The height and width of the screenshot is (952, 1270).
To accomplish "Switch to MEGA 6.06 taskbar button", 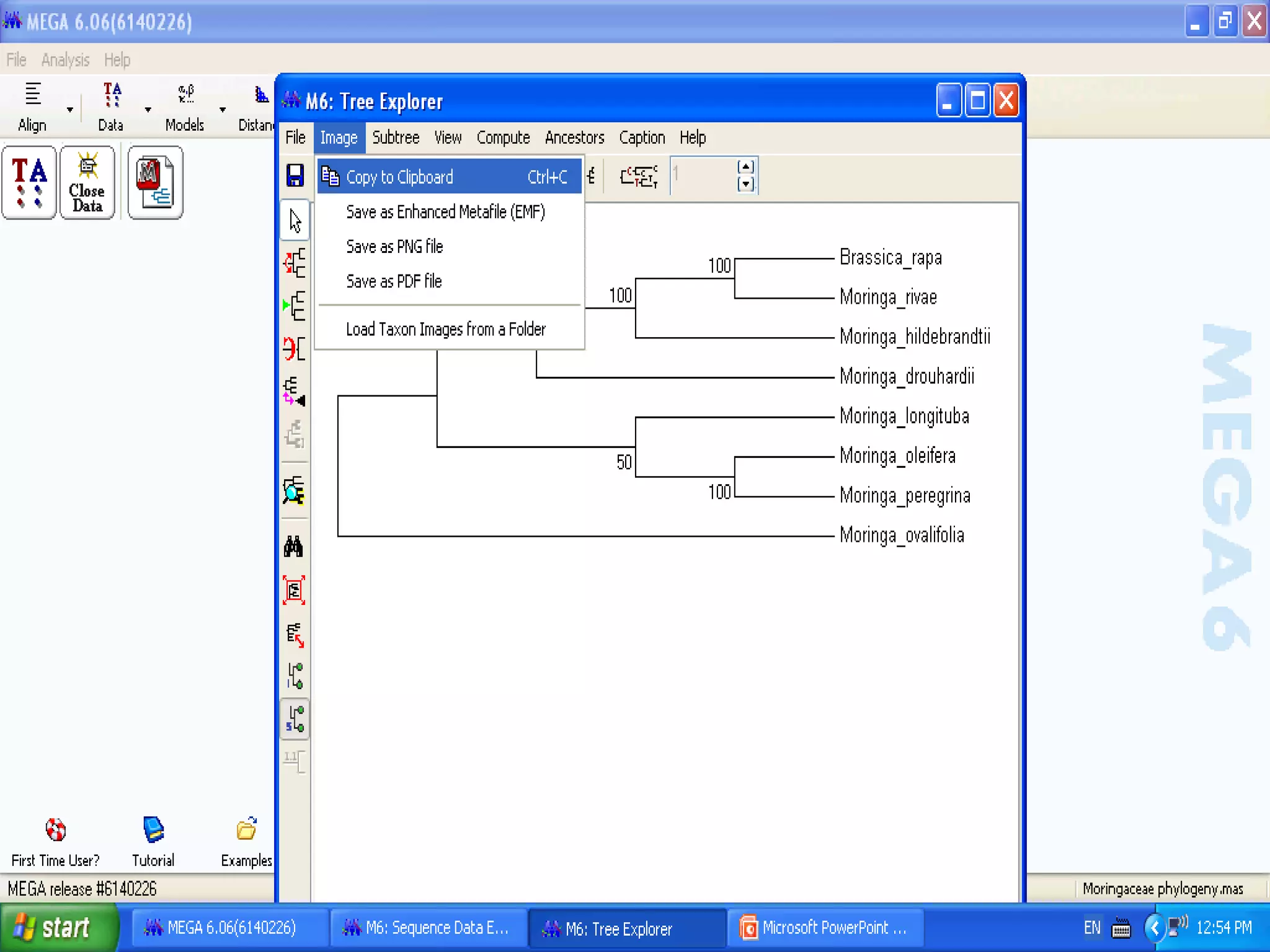I will [x=229, y=928].
